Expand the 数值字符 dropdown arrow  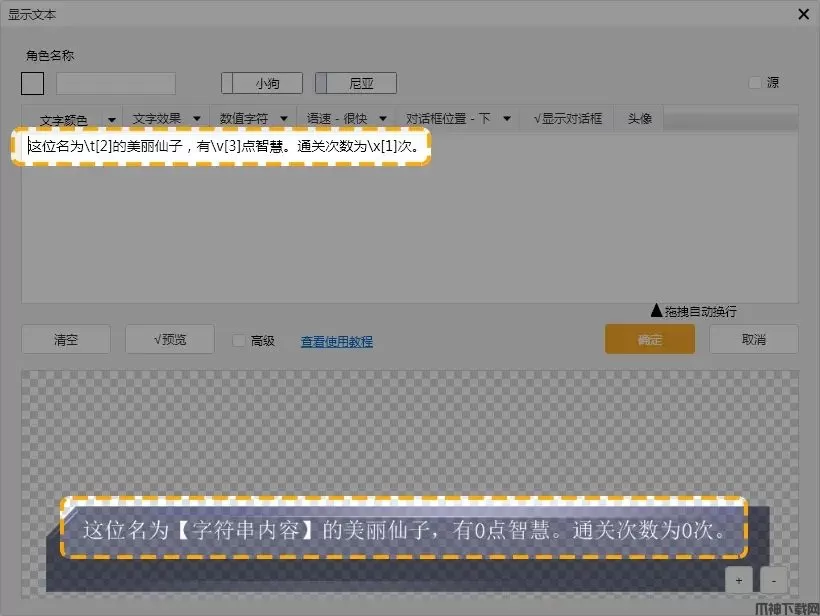[x=283, y=119]
